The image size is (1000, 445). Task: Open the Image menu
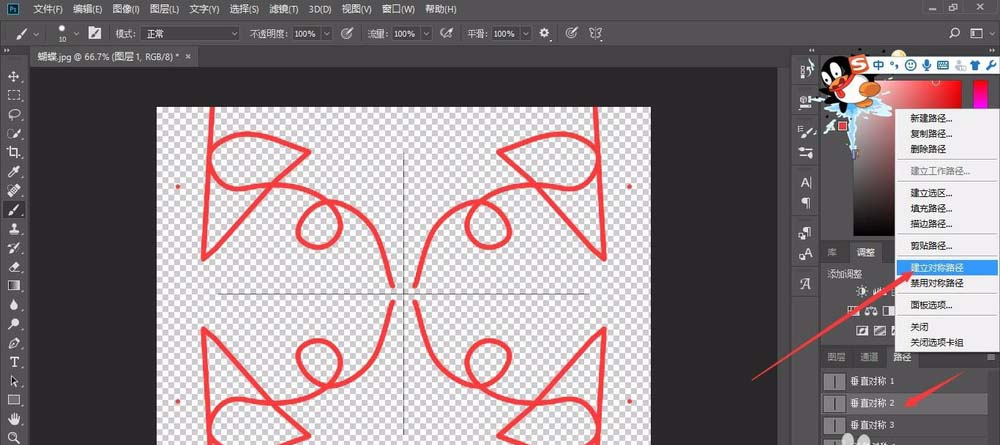(126, 9)
